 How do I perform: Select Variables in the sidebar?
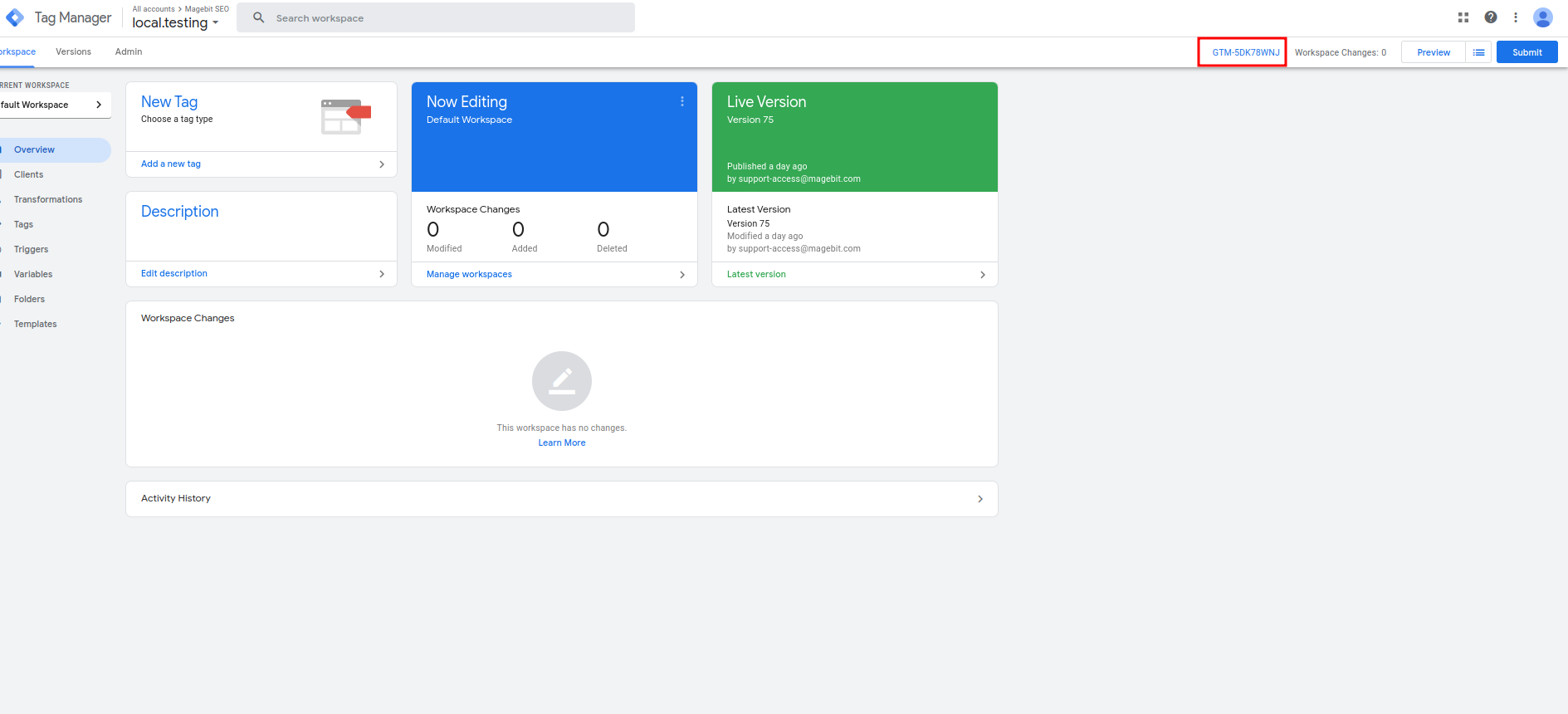(33, 274)
